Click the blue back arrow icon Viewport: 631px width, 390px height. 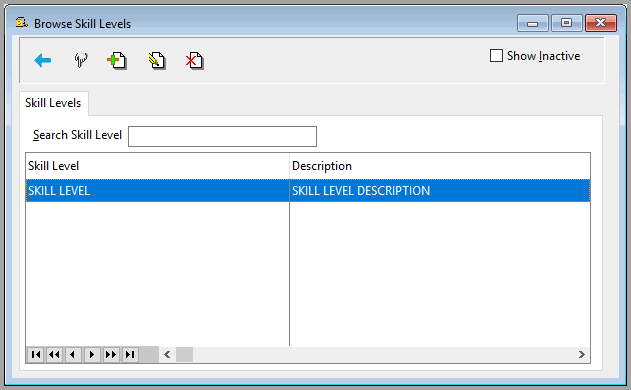(43, 60)
